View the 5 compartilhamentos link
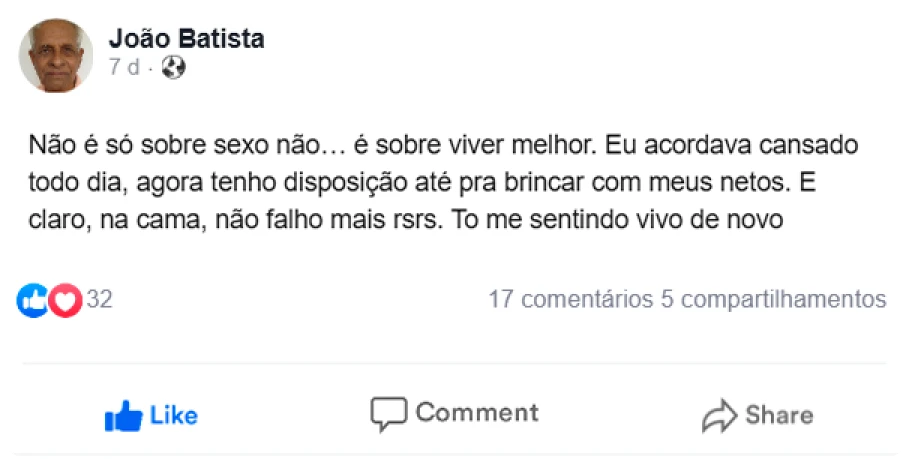 (773, 299)
